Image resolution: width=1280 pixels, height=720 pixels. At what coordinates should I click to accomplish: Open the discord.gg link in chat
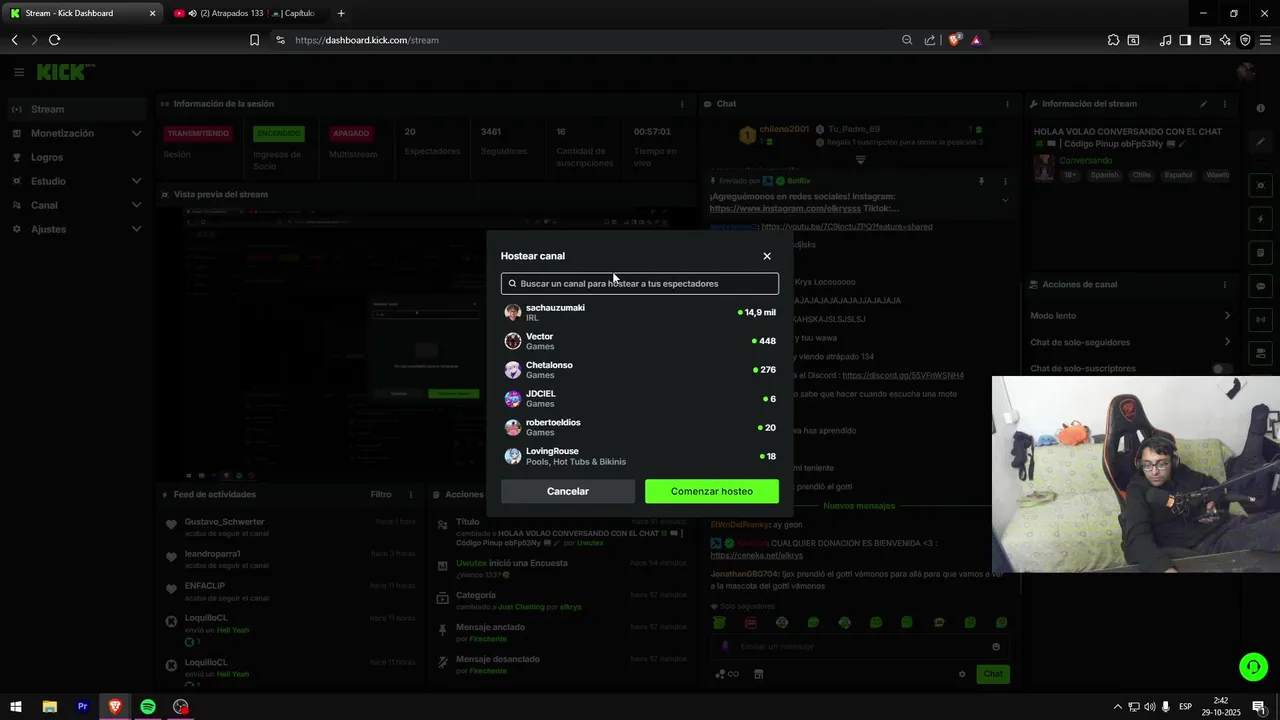(903, 375)
